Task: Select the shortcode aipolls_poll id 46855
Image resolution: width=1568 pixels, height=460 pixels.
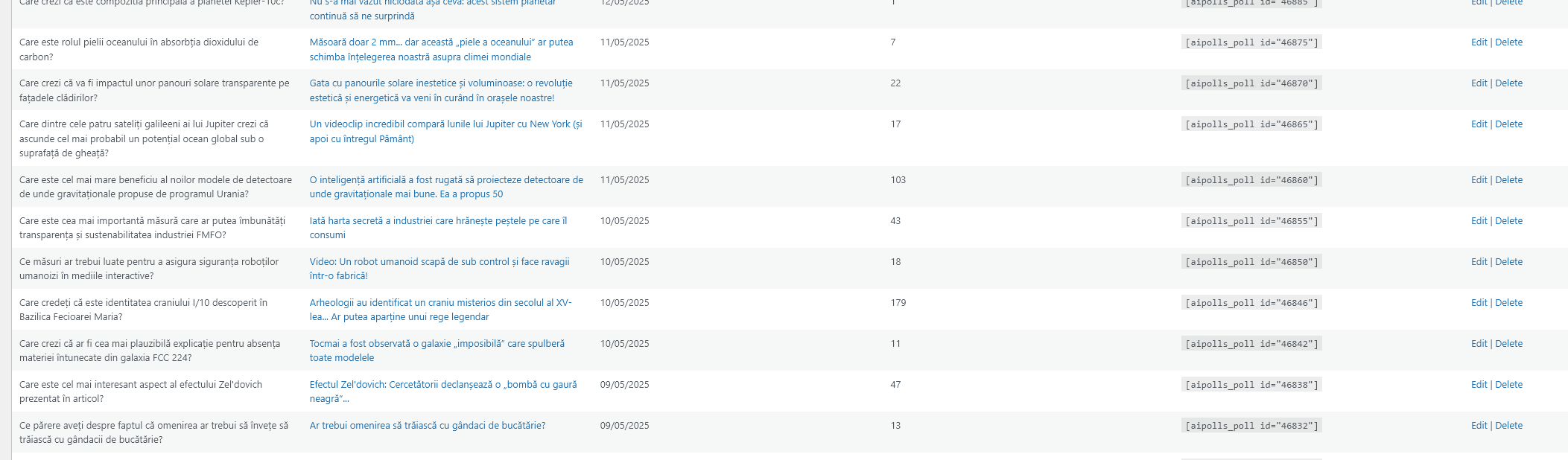Action: click(x=1251, y=221)
